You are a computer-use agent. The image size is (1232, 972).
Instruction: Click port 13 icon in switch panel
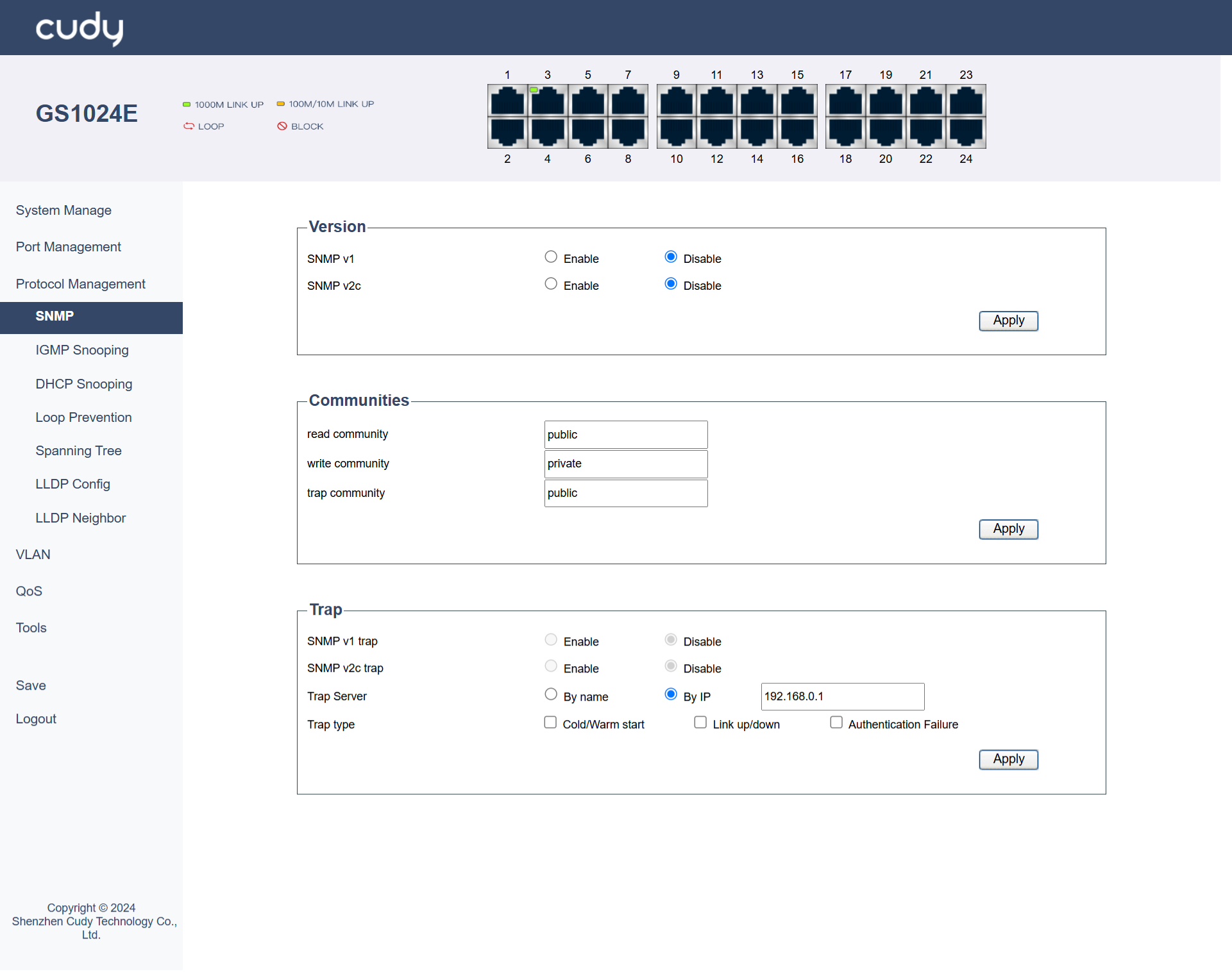coord(757,101)
